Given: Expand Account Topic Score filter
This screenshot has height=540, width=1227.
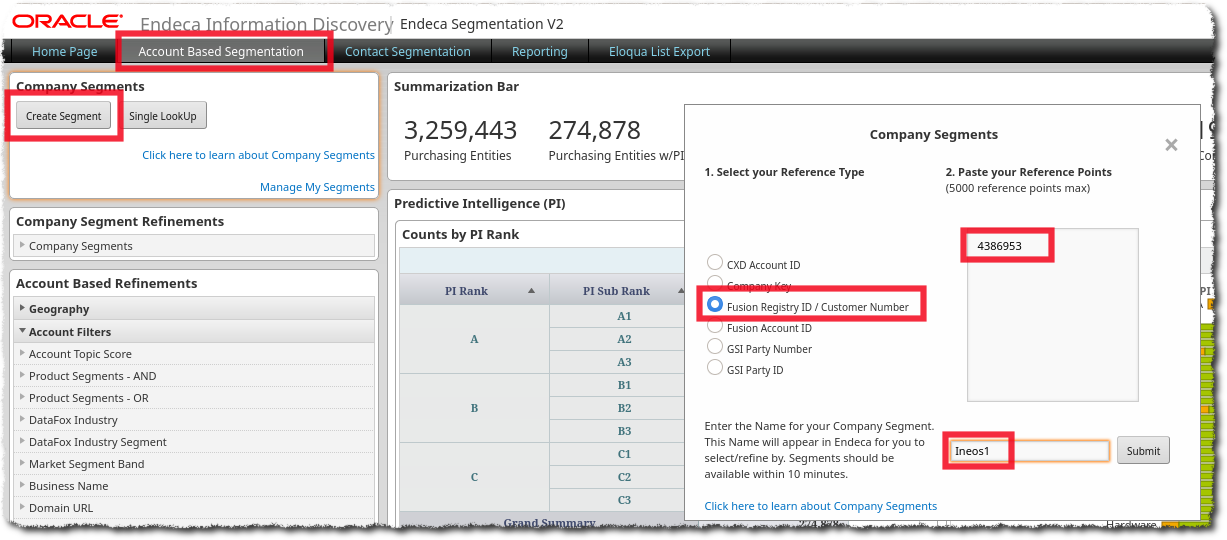Looking at the screenshot, I should coord(194,354).
